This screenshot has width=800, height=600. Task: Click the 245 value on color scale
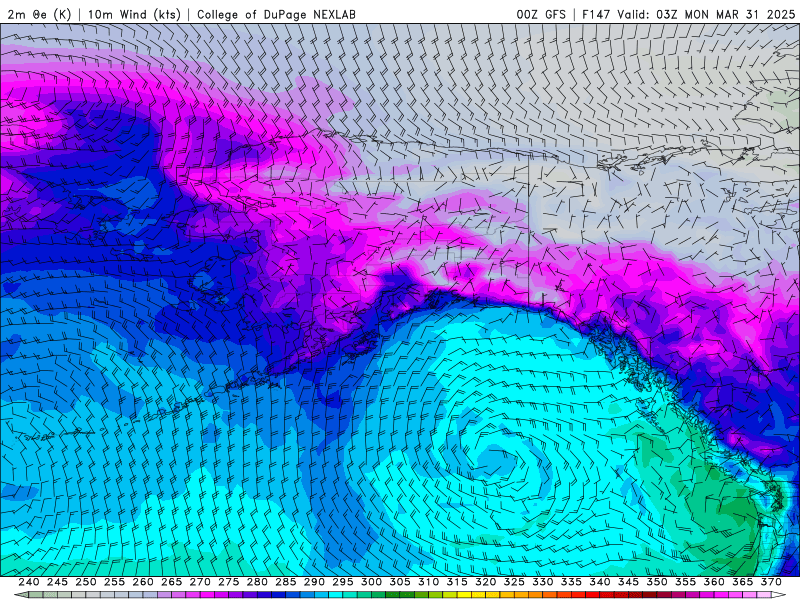57,582
